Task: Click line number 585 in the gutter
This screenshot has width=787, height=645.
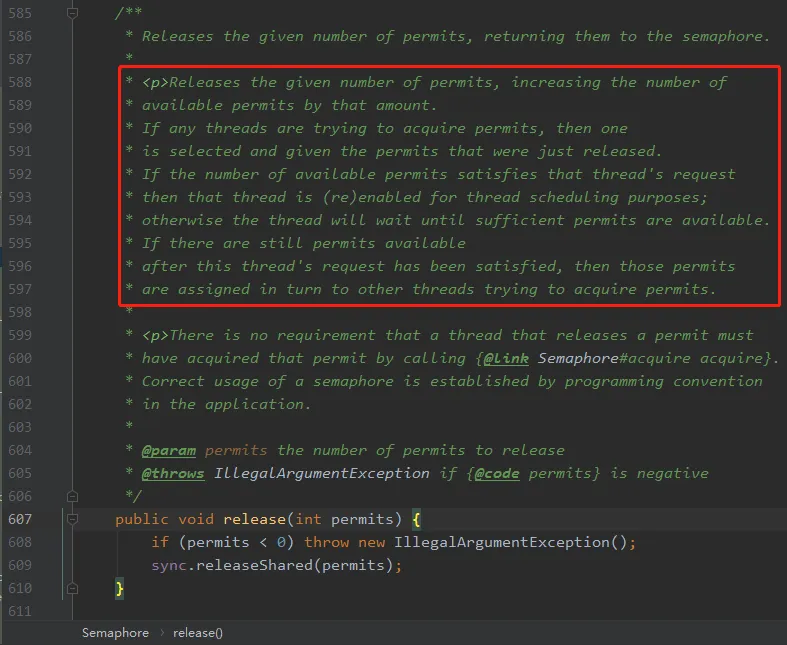Action: coord(20,13)
